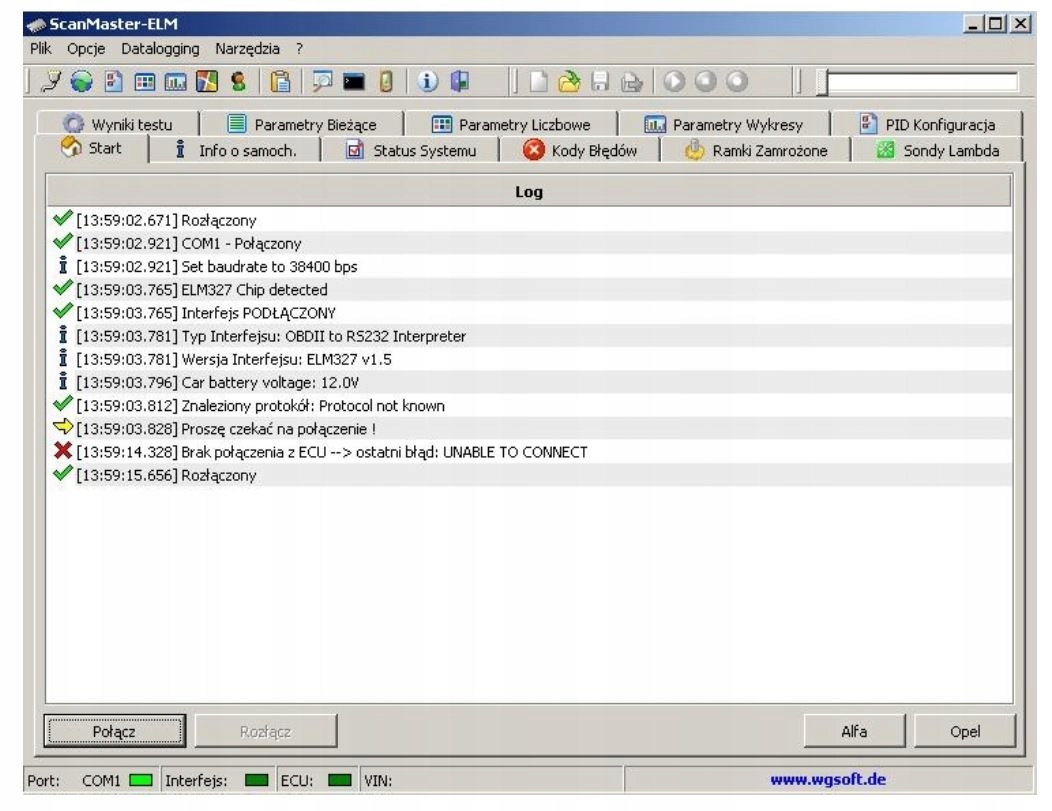Screen dimensions: 1052x811
Task: Open the ? help menu
Action: (x=299, y=48)
